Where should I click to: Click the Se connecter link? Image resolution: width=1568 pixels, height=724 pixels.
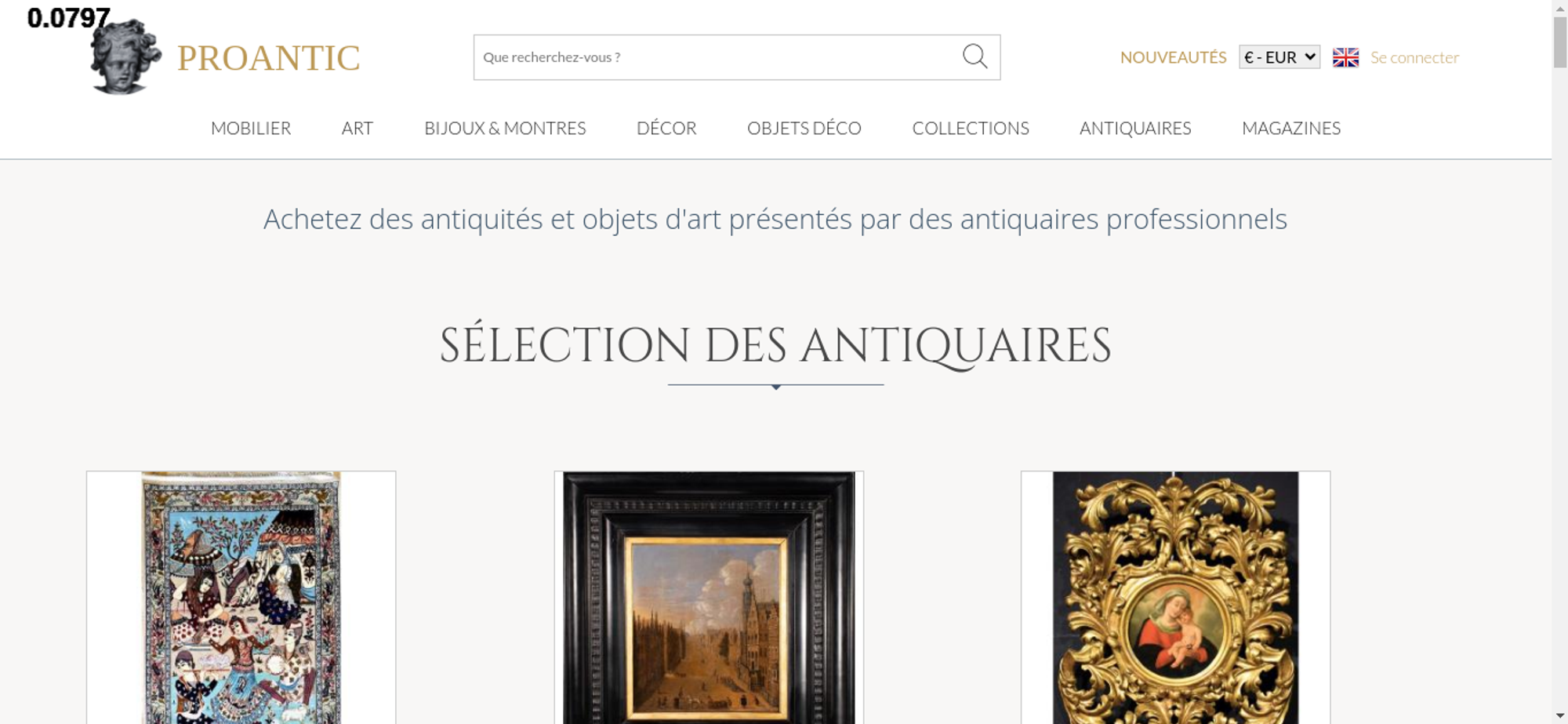point(1414,57)
